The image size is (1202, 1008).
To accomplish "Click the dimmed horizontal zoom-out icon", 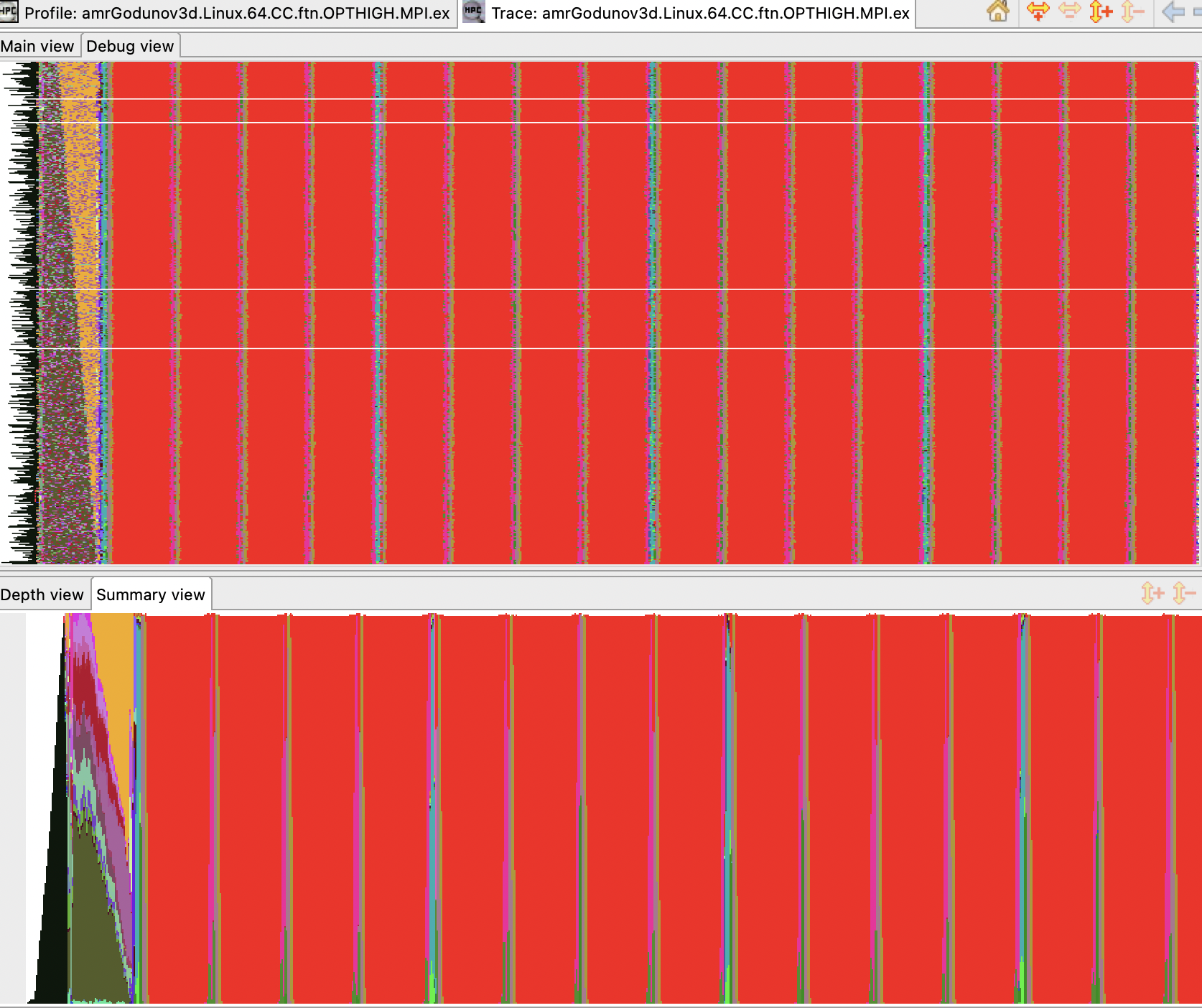I will 1071,11.
